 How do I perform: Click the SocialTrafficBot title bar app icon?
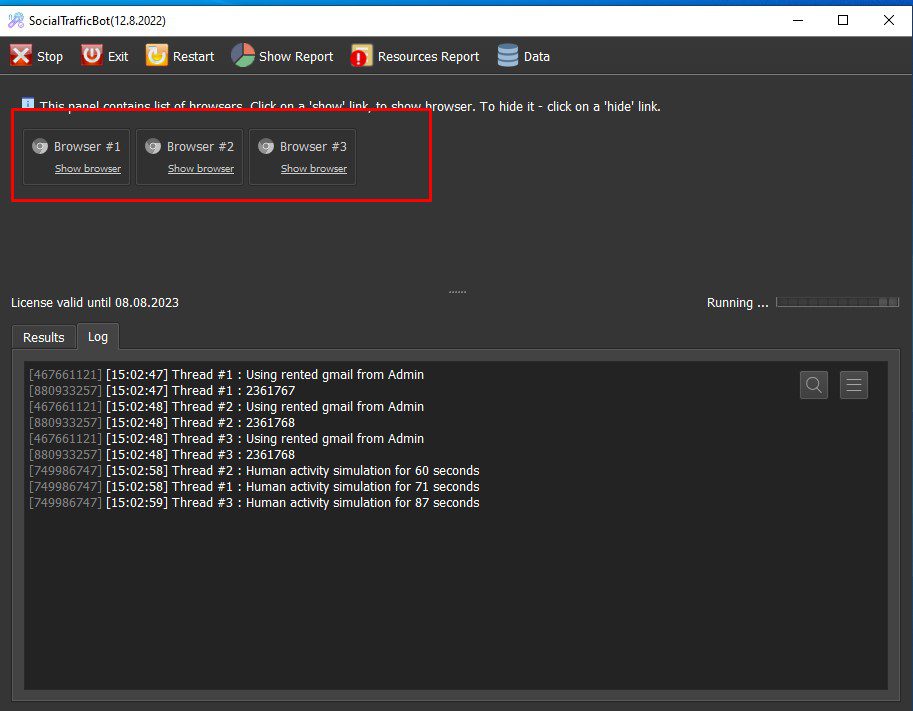click(16, 21)
